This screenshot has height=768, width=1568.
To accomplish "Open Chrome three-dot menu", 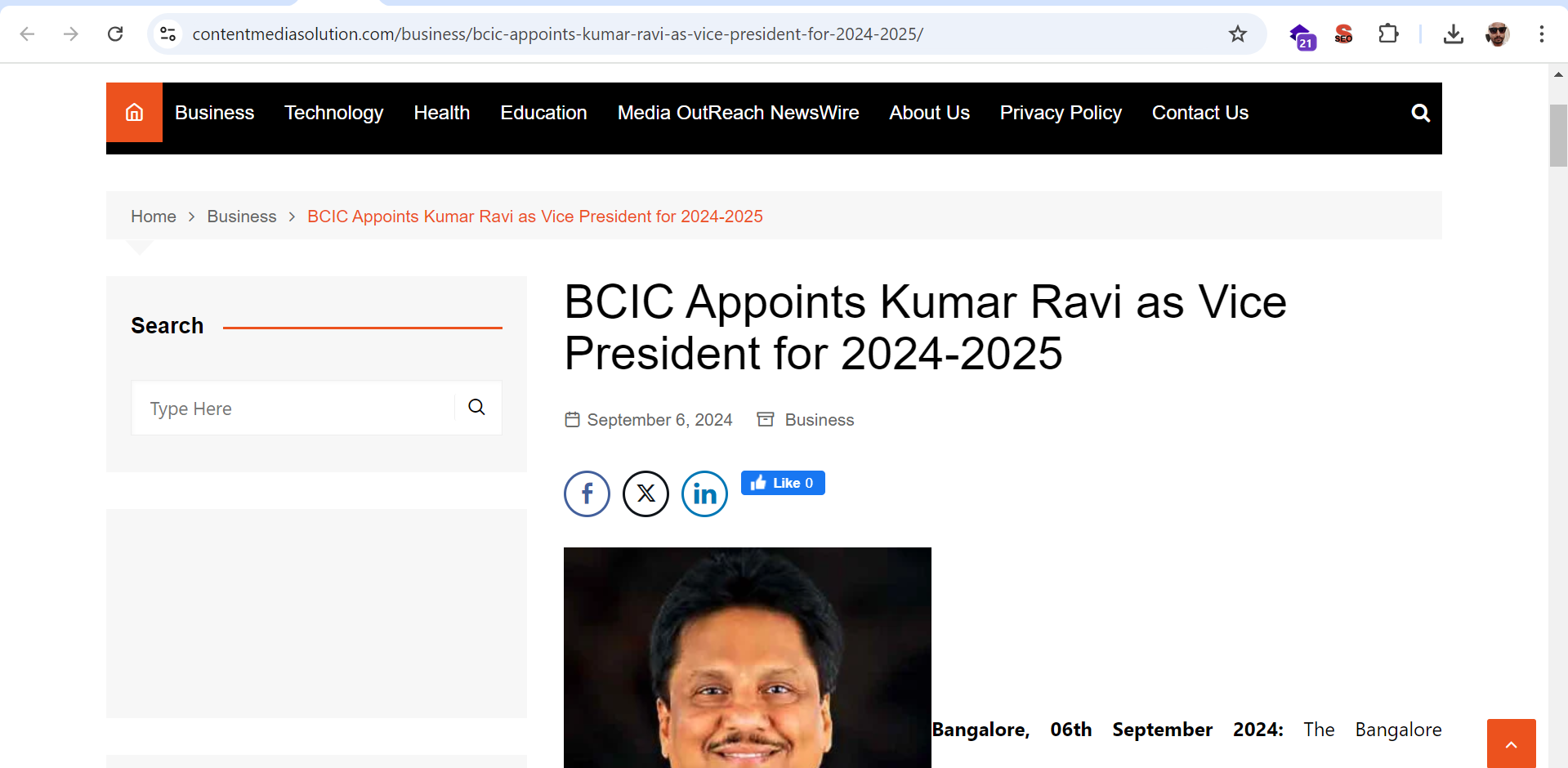I will [x=1541, y=33].
